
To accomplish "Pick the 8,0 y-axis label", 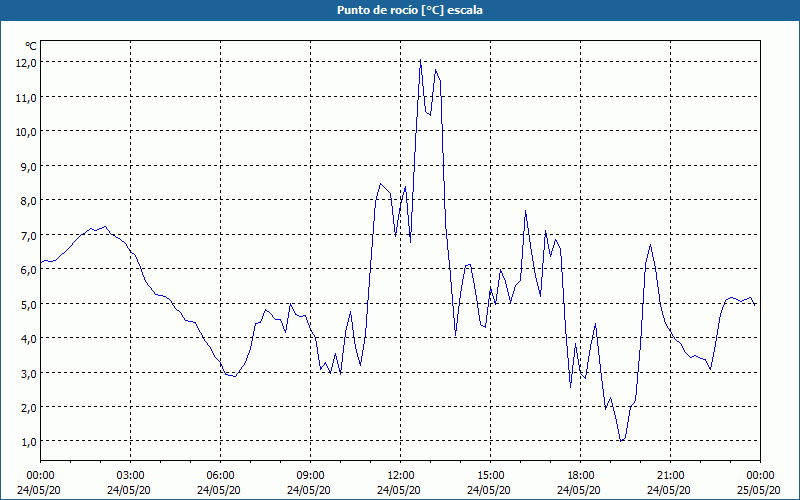I will pos(30,201).
